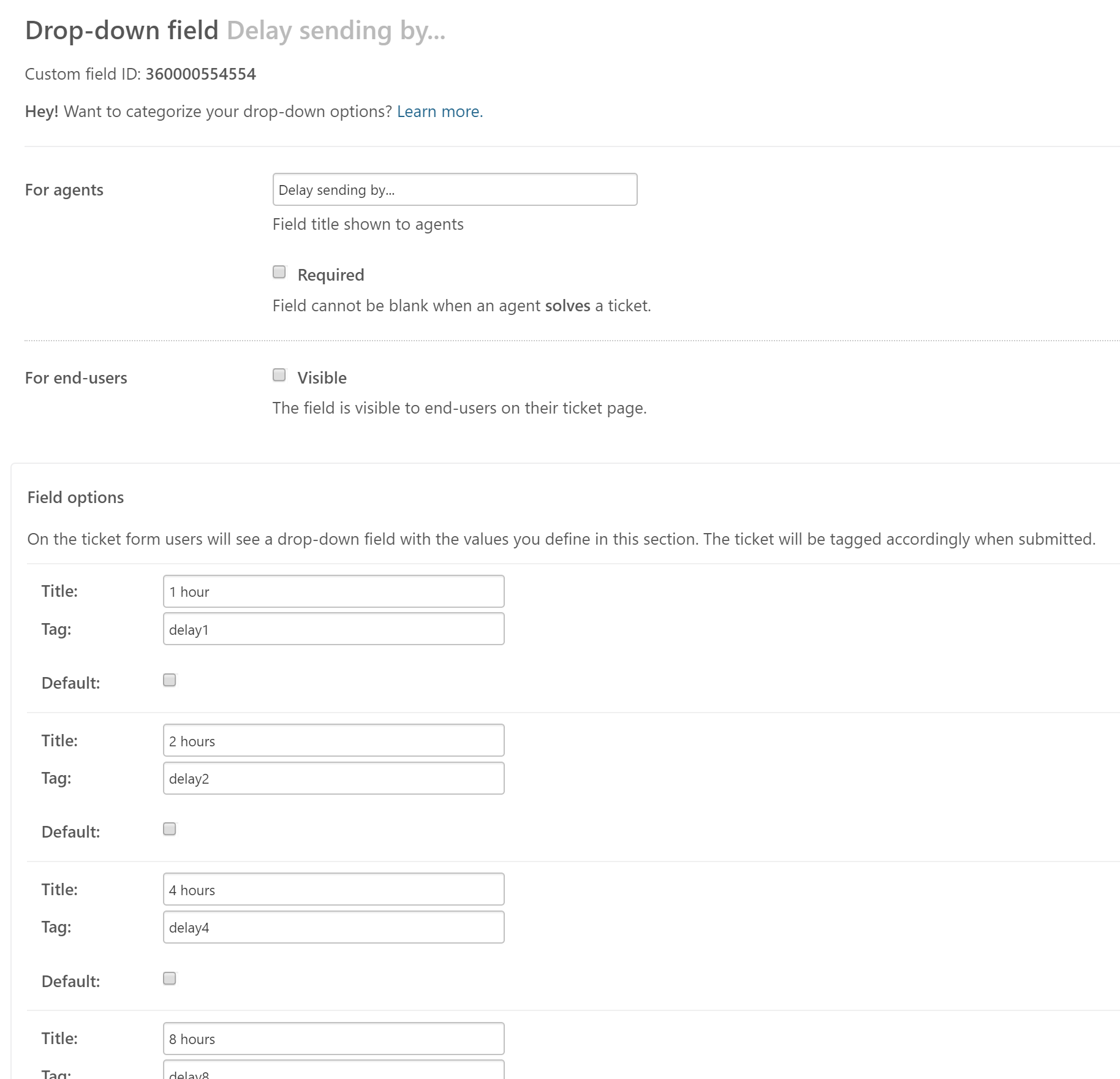Toggle the Visible checkbox for end-users
This screenshot has width=1120, height=1079.
click(x=279, y=375)
